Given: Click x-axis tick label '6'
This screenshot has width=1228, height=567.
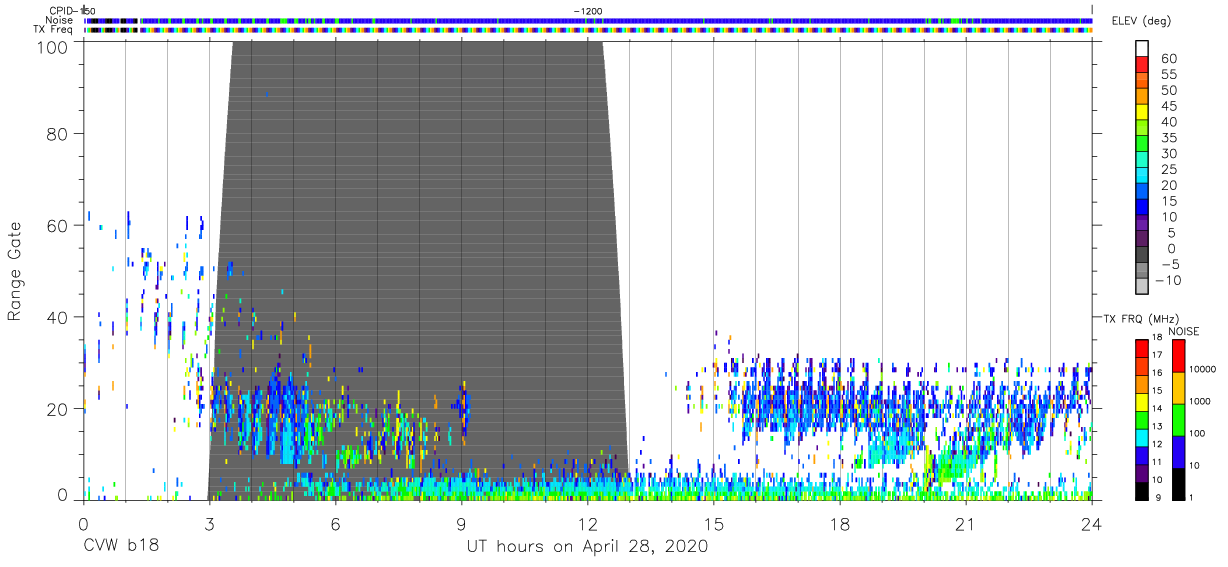Looking at the screenshot, I should pyautogui.click(x=335, y=523).
